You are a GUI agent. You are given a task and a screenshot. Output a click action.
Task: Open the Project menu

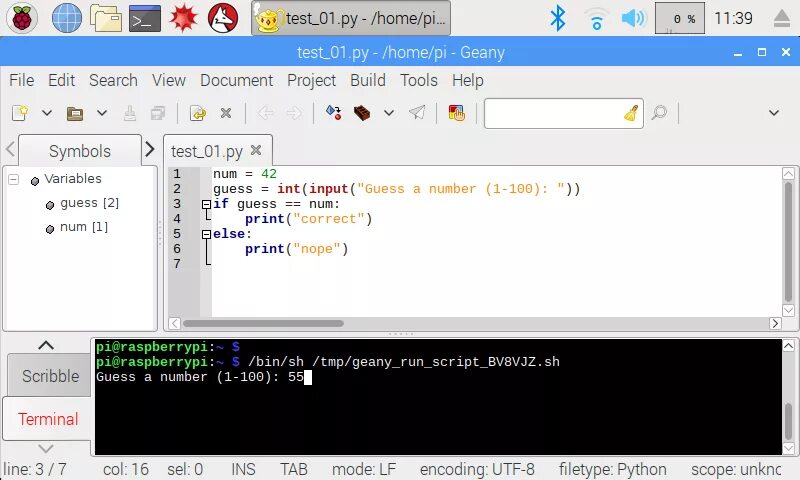coord(311,80)
